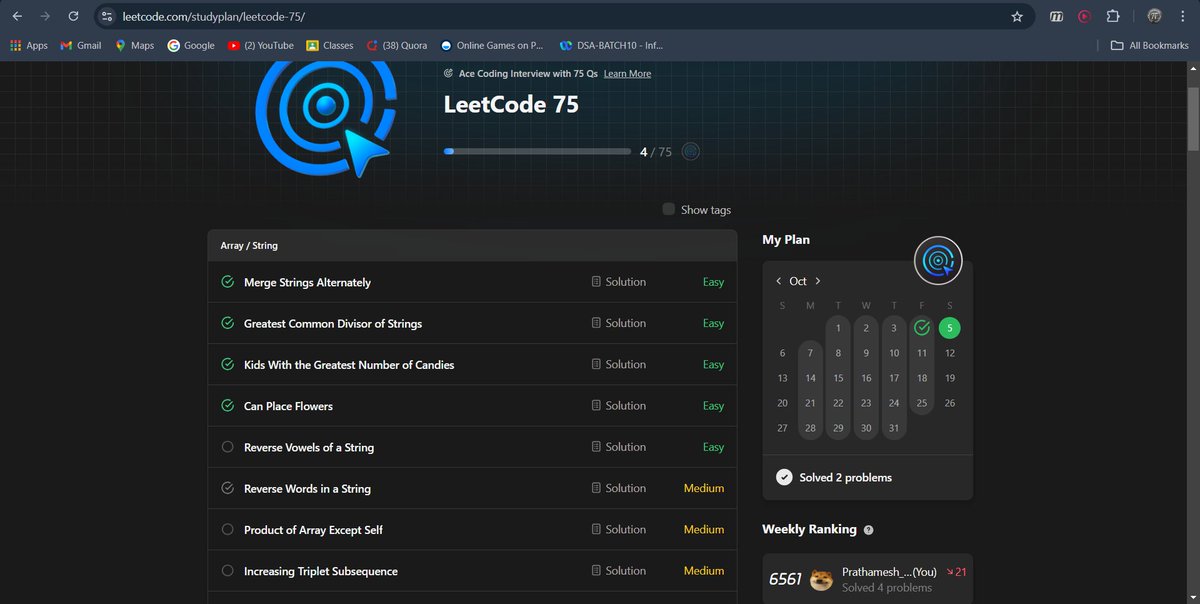Image resolution: width=1200 pixels, height=604 pixels.
Task: Open the Online Games bookmark
Action: 492,45
